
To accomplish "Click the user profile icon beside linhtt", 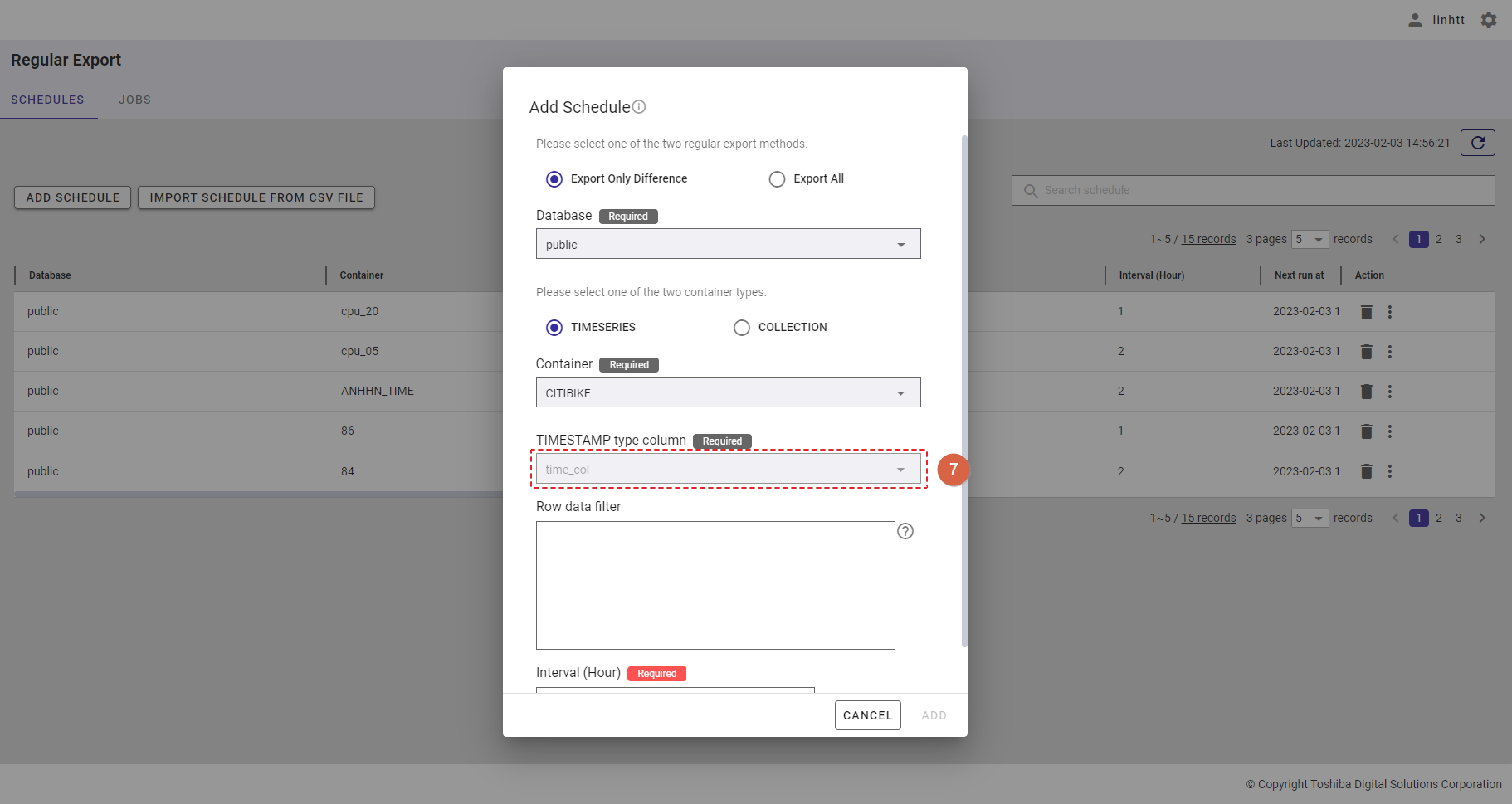I will tap(1415, 20).
